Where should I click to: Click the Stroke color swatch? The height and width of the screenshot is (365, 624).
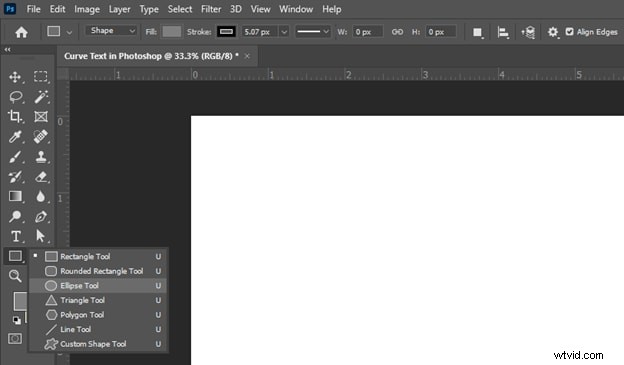226,32
